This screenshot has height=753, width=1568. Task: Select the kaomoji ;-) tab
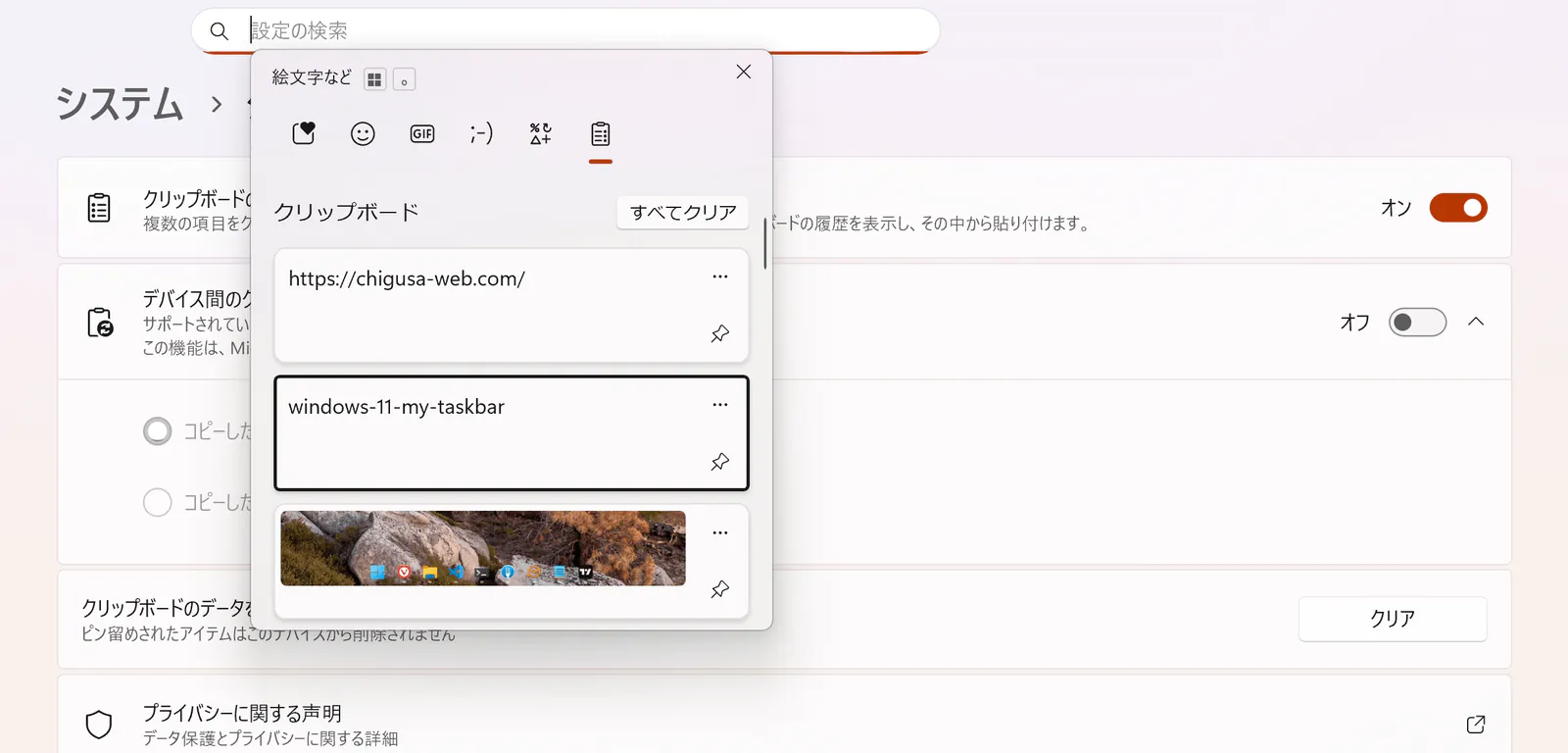tap(481, 133)
